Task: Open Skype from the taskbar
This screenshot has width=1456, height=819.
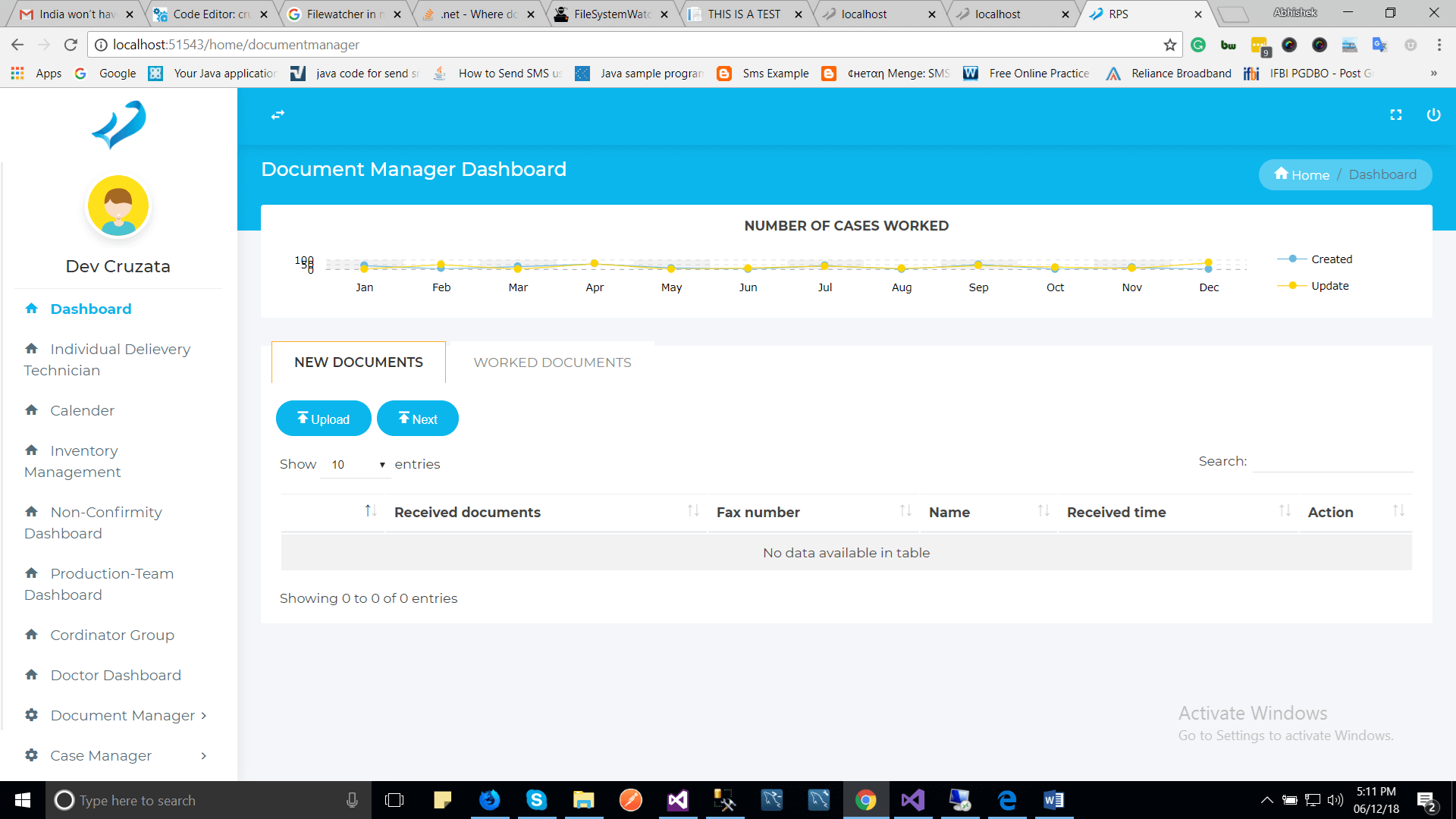Action: [x=536, y=800]
